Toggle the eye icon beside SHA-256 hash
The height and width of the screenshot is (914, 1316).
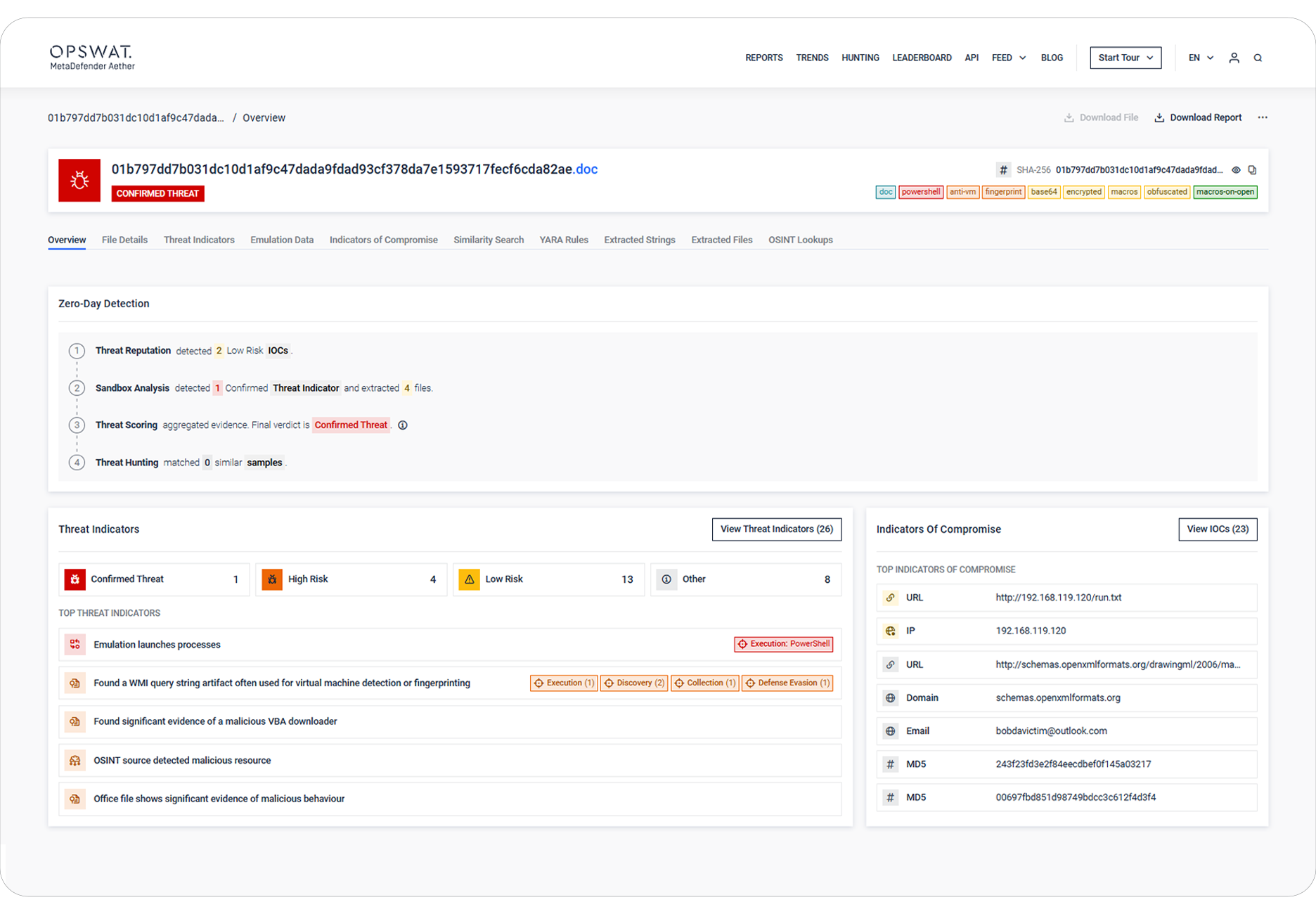(1236, 170)
